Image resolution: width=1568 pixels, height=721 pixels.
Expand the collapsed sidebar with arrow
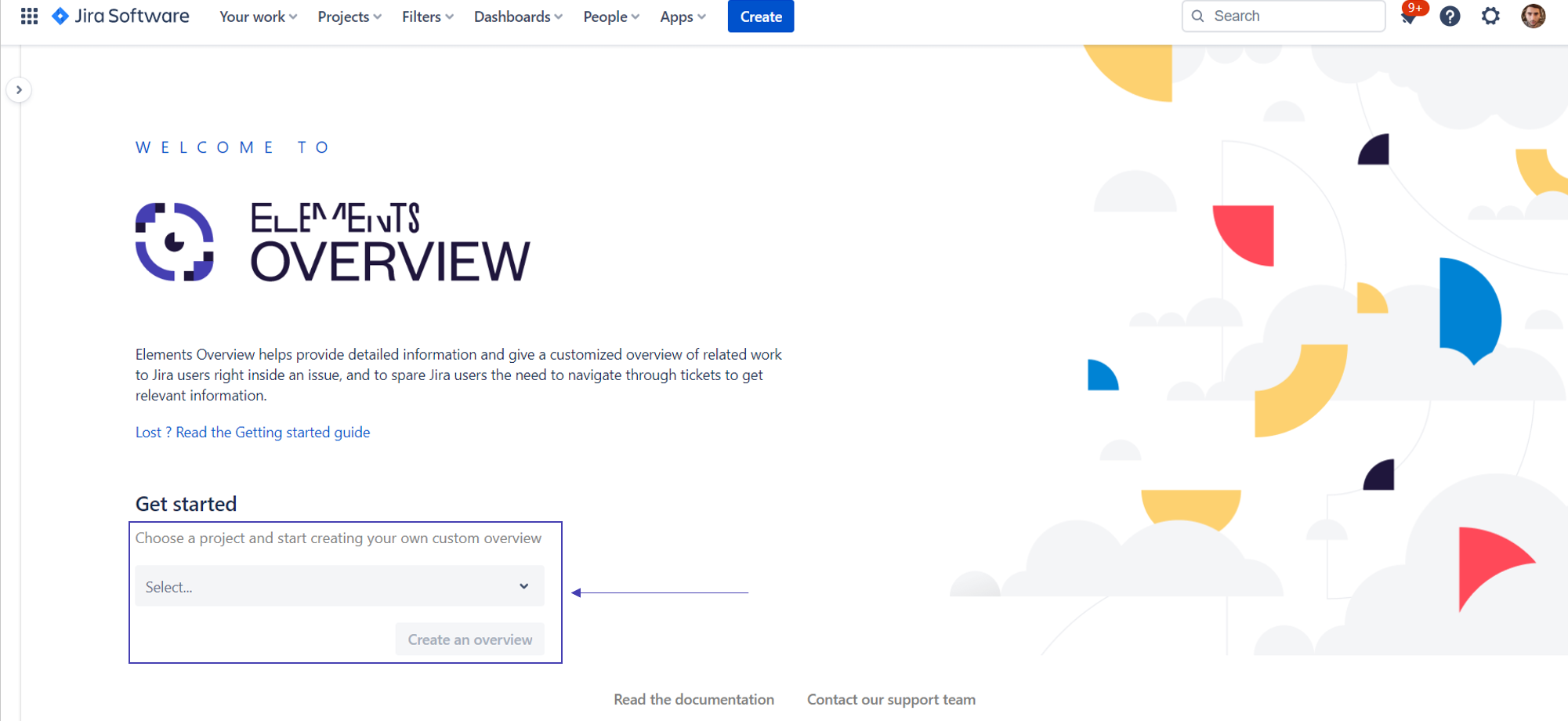19,90
